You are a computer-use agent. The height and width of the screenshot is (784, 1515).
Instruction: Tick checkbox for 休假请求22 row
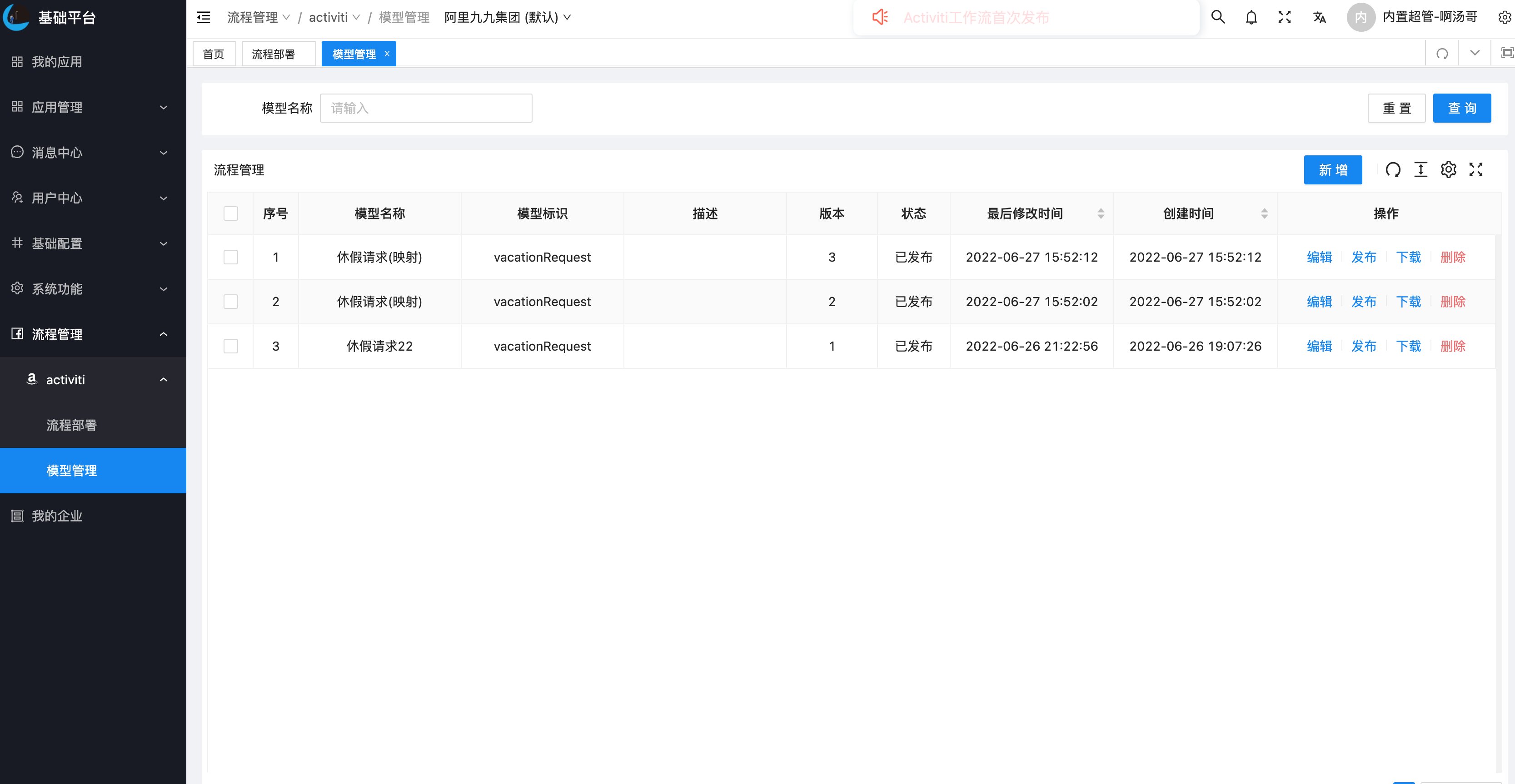[230, 346]
